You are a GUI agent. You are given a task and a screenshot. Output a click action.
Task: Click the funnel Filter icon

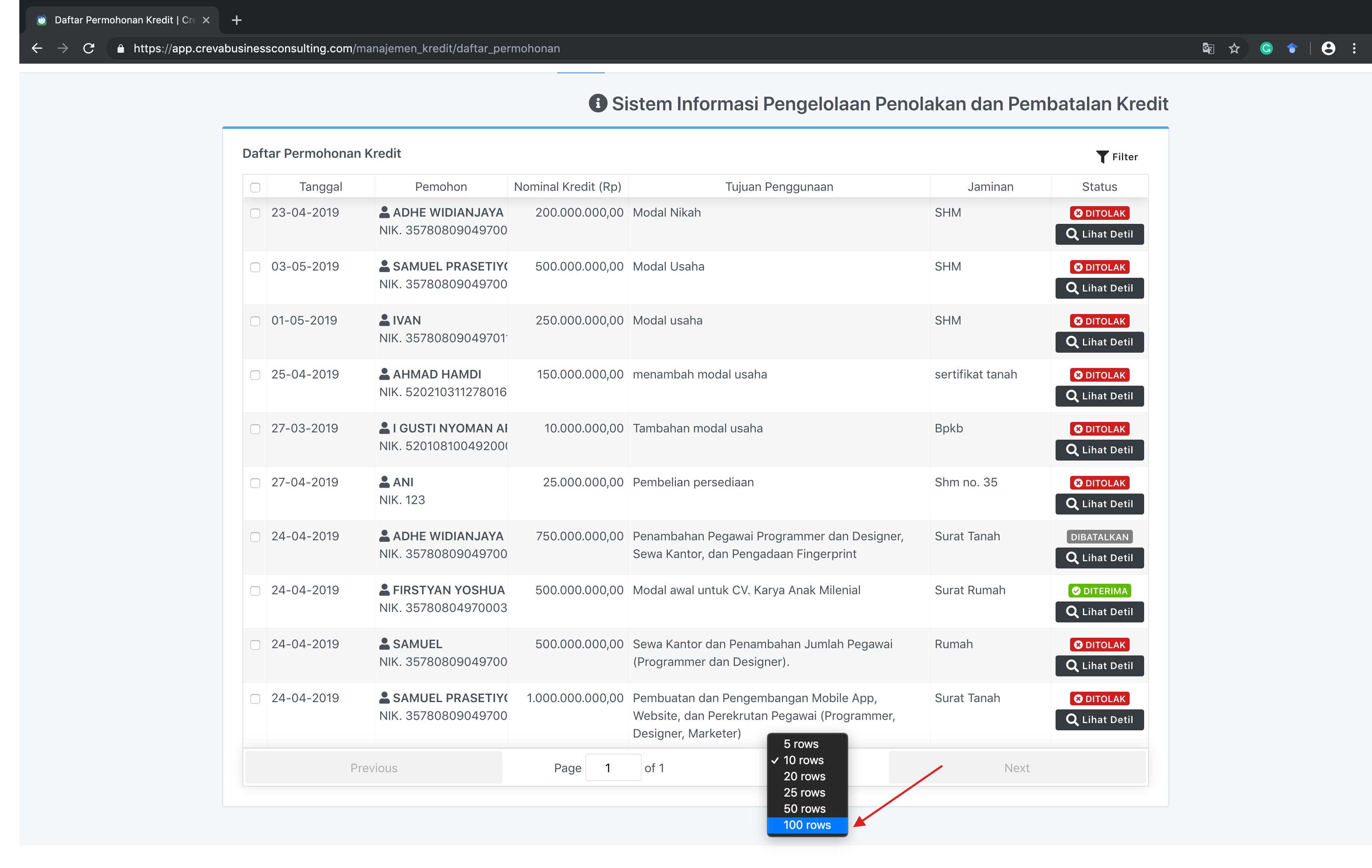point(1102,157)
